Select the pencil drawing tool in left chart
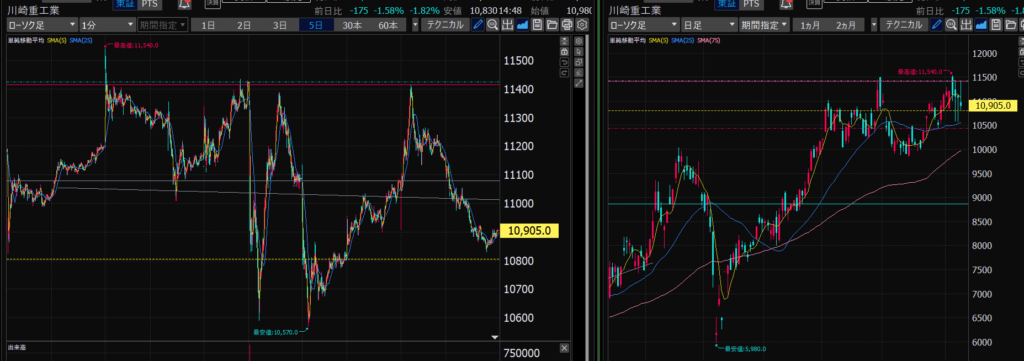 coord(477,25)
